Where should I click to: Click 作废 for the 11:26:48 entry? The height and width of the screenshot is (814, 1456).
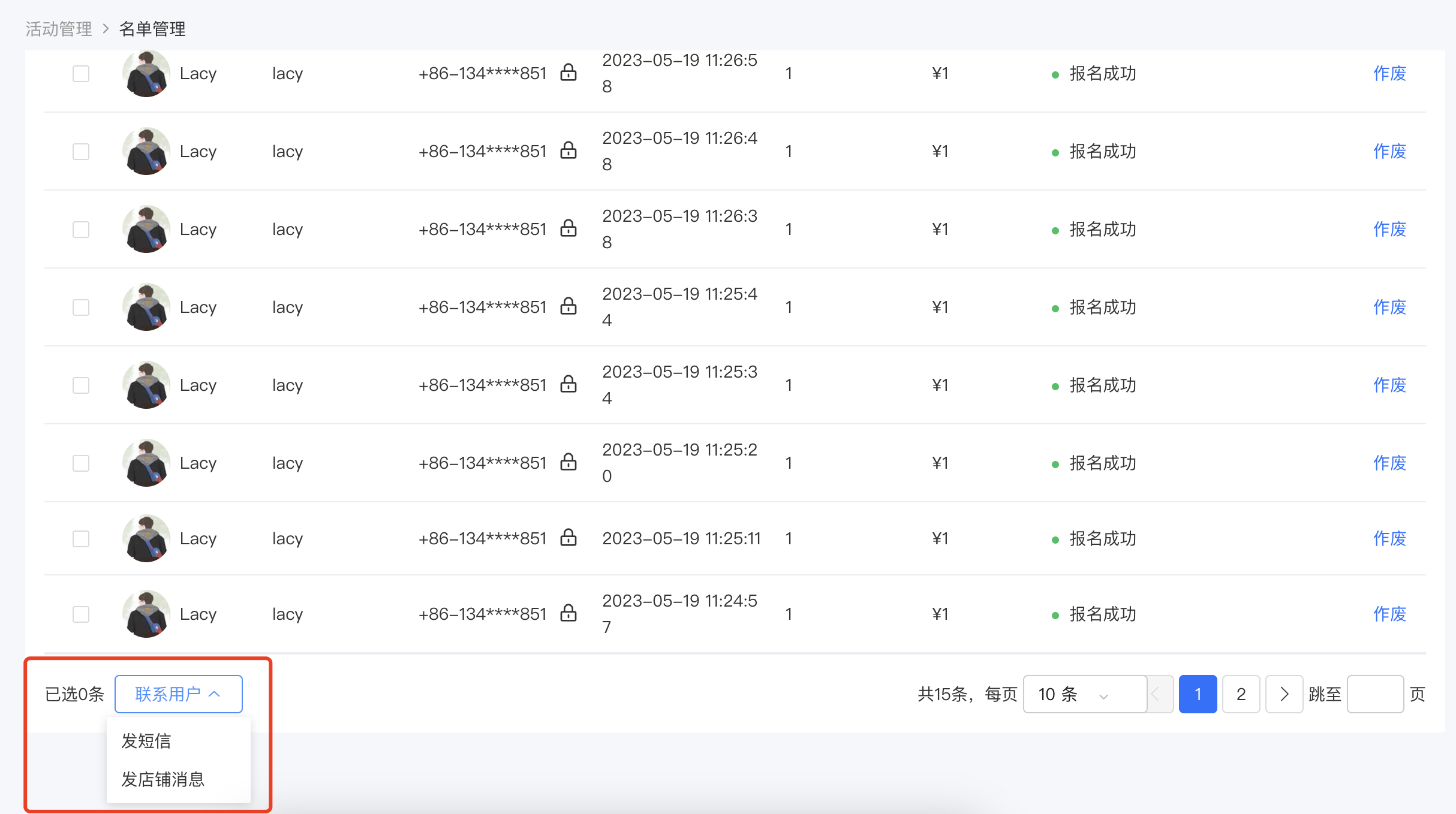pyautogui.click(x=1389, y=151)
